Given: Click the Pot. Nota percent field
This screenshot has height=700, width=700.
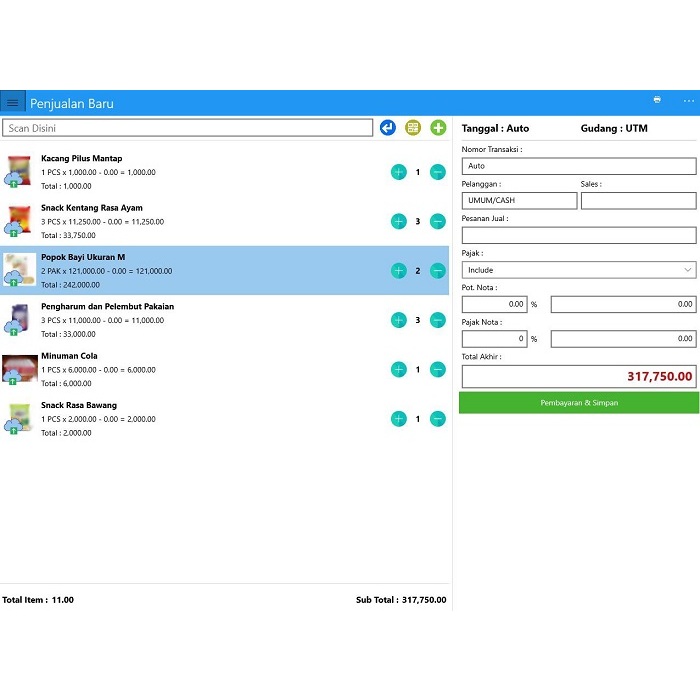Looking at the screenshot, I should click(494, 304).
